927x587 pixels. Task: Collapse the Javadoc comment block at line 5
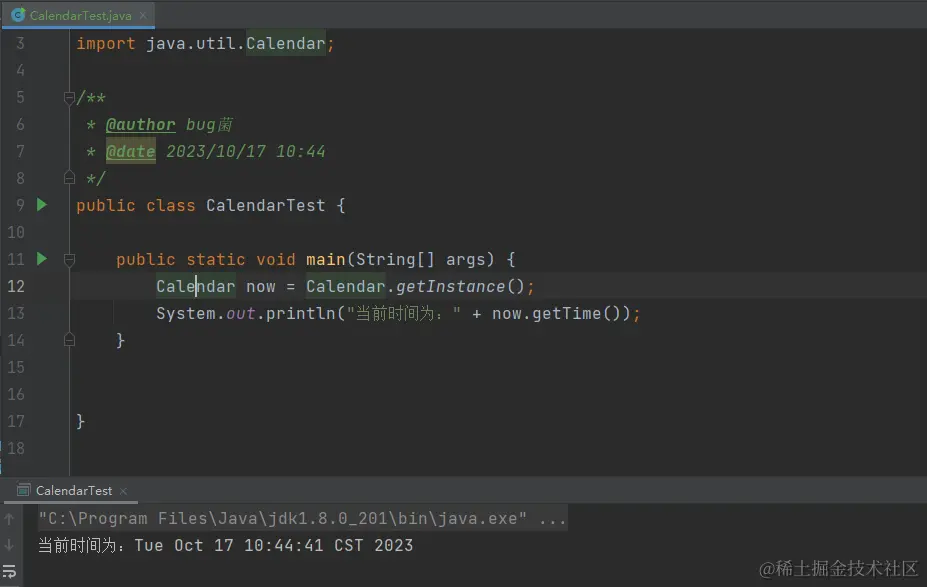[x=69, y=98]
